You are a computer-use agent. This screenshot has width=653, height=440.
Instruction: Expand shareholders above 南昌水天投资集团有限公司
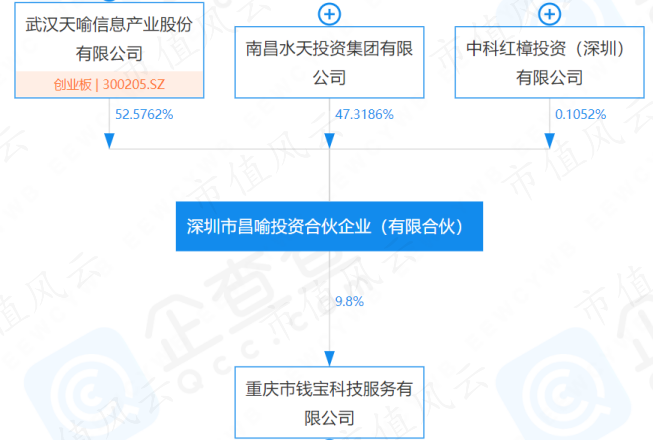click(x=329, y=15)
